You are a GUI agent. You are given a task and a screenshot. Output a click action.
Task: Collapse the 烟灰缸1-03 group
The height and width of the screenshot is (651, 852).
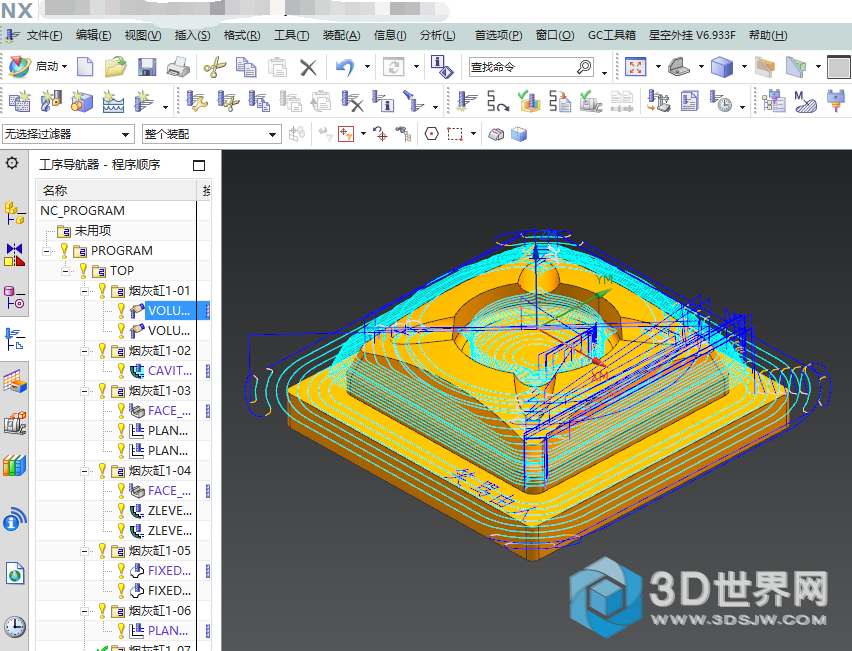coord(84,391)
